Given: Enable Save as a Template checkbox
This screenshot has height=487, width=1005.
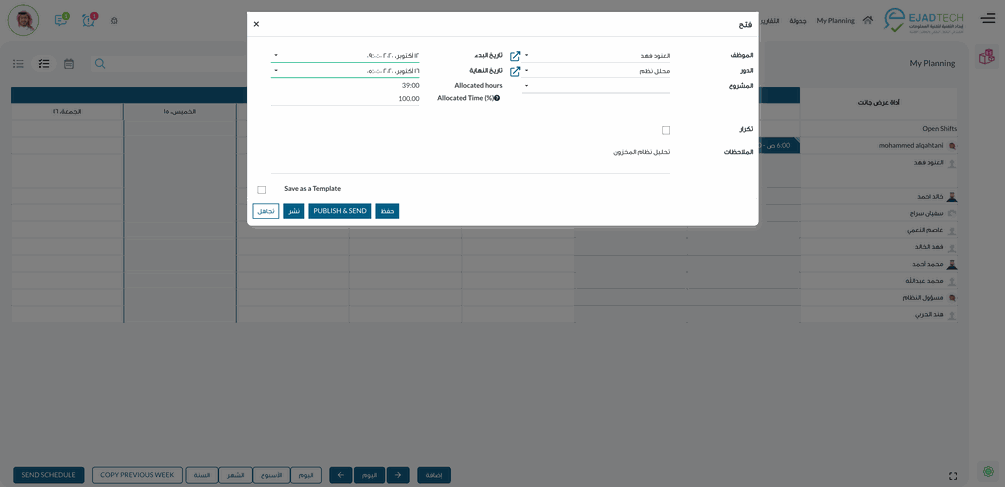Looking at the screenshot, I should tap(262, 189).
